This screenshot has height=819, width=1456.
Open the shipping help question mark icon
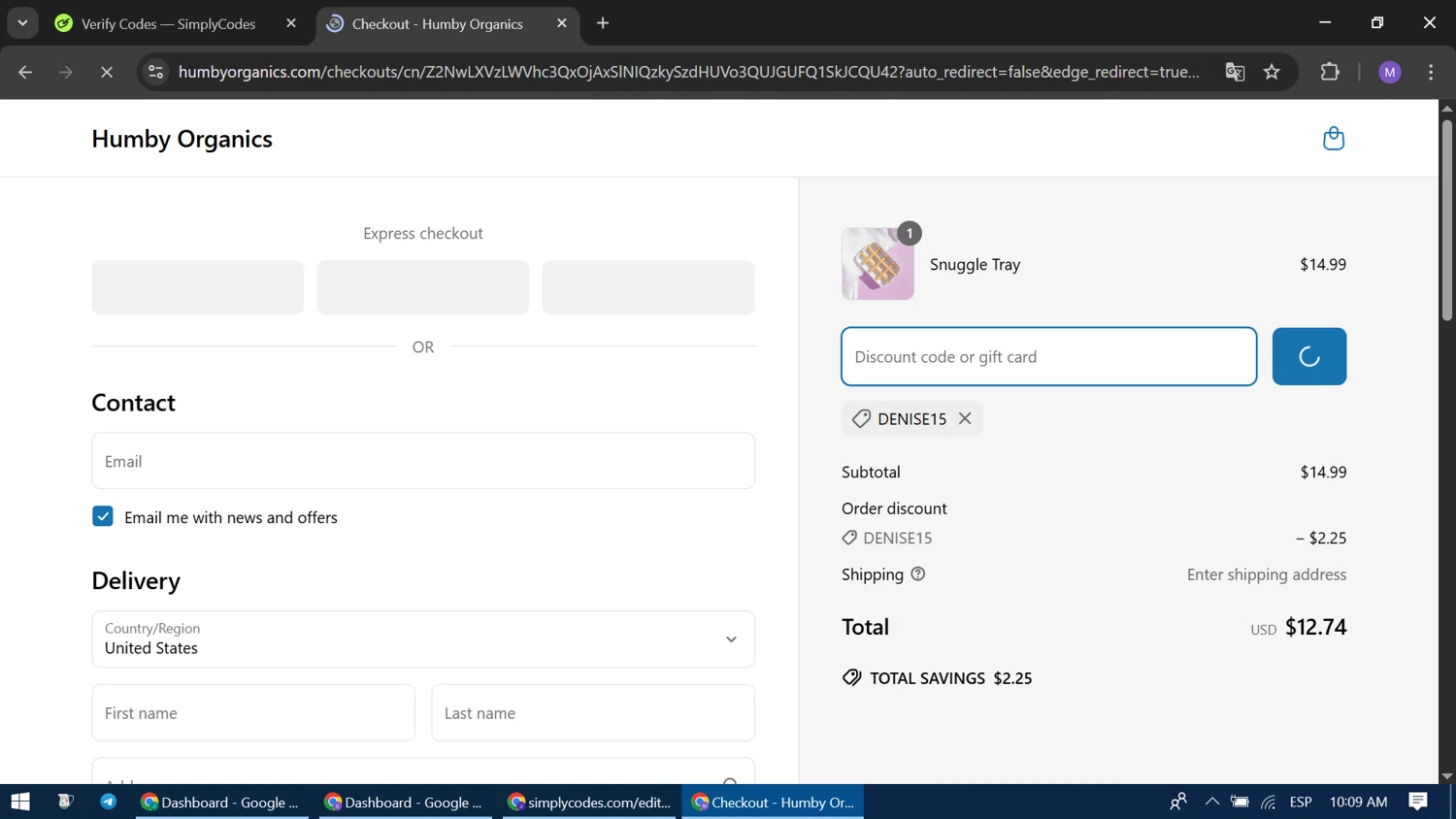pyautogui.click(x=918, y=574)
